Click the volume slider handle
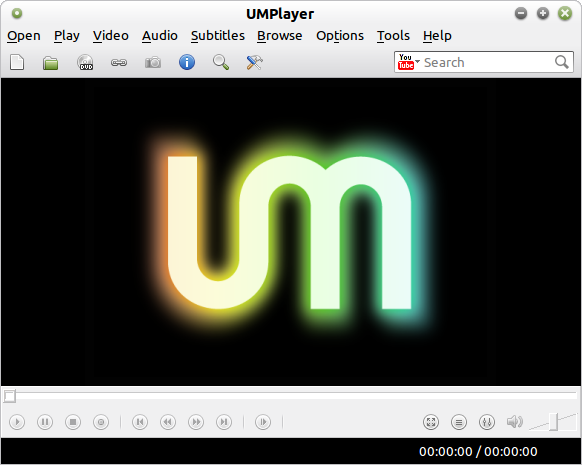 click(x=553, y=422)
